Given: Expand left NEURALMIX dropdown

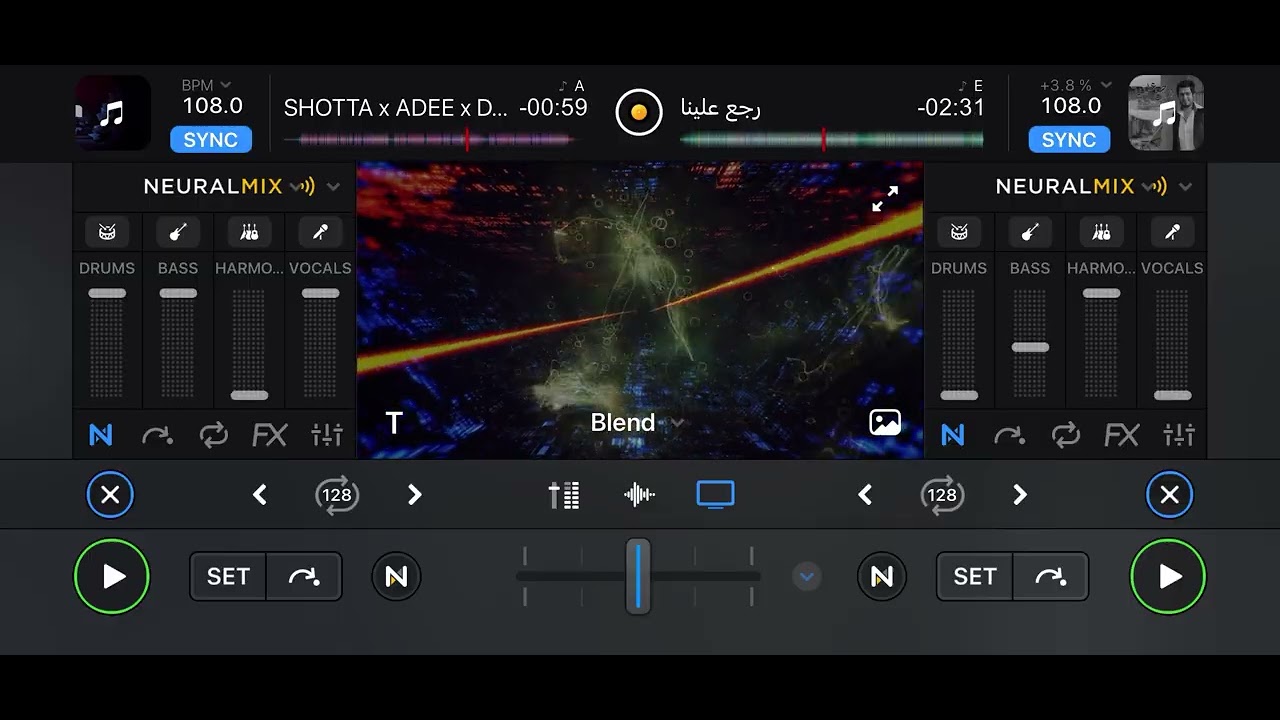Looking at the screenshot, I should 333,187.
